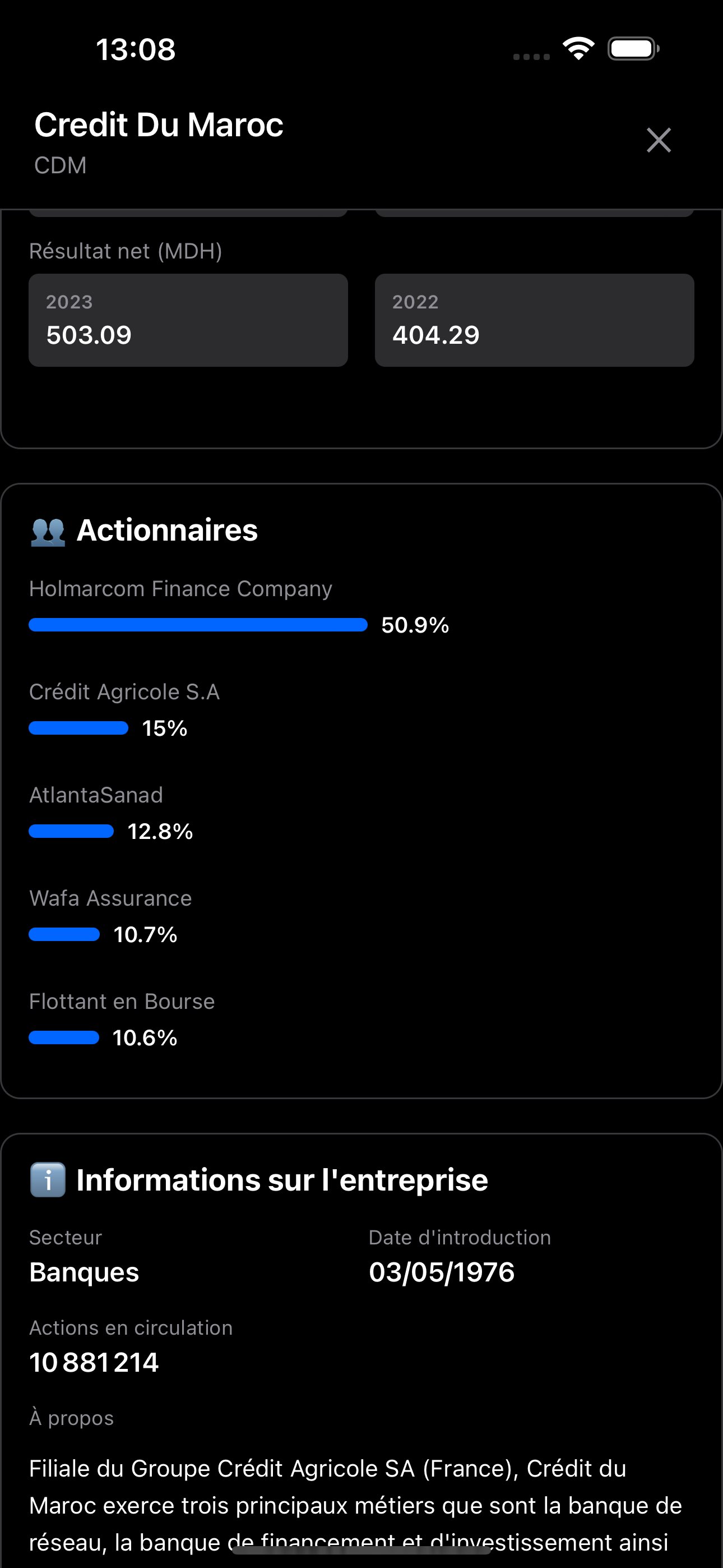Viewport: 723px width, 1568px height.
Task: Close the Credit Du Maroc detail sheet
Action: [x=658, y=140]
